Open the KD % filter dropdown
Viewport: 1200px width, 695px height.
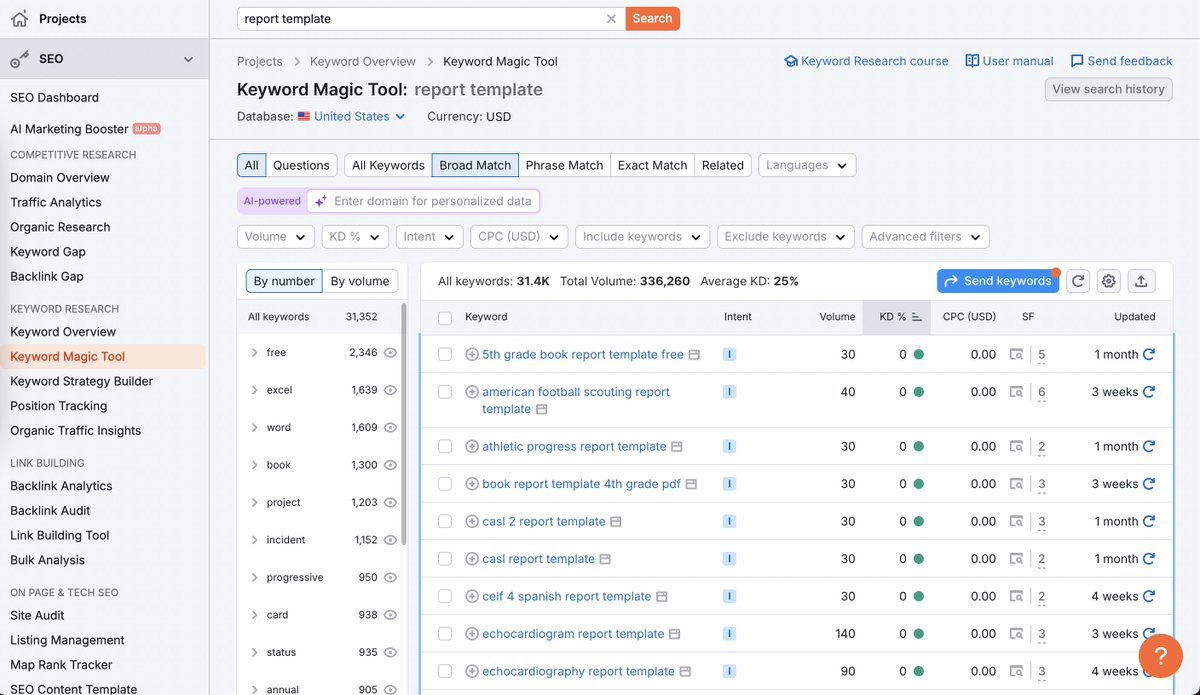coord(355,237)
